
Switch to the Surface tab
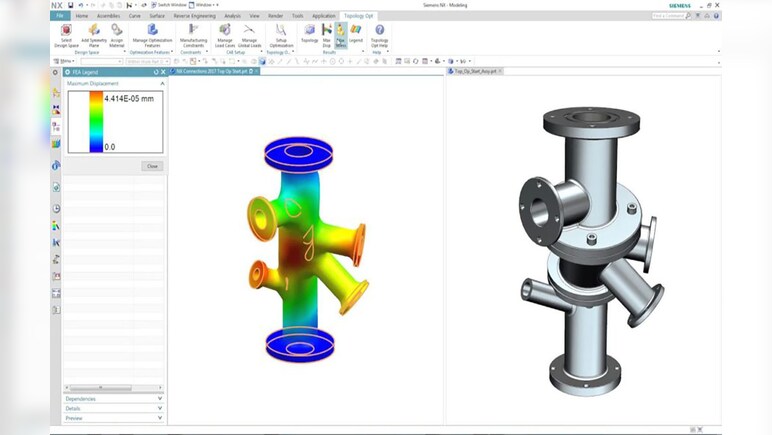(x=157, y=16)
